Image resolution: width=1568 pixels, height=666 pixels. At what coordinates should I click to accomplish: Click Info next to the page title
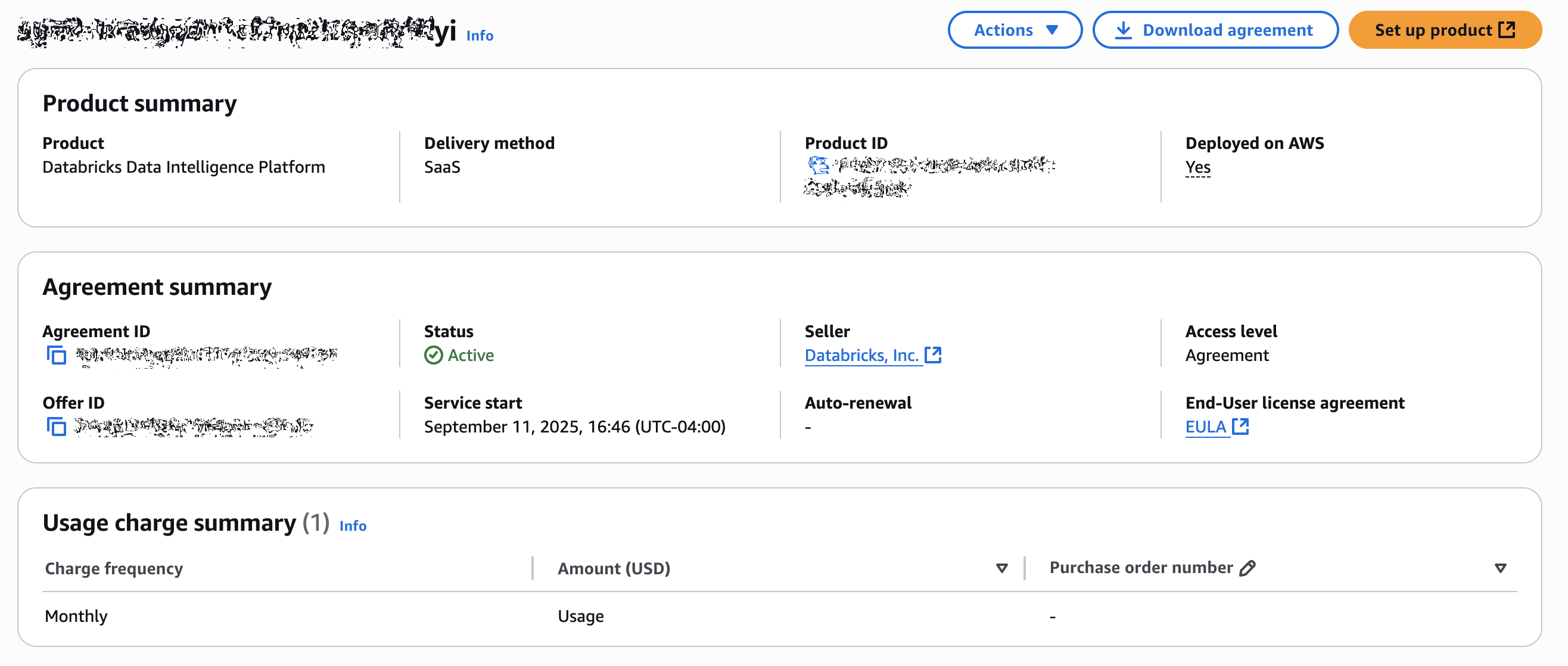click(x=479, y=35)
